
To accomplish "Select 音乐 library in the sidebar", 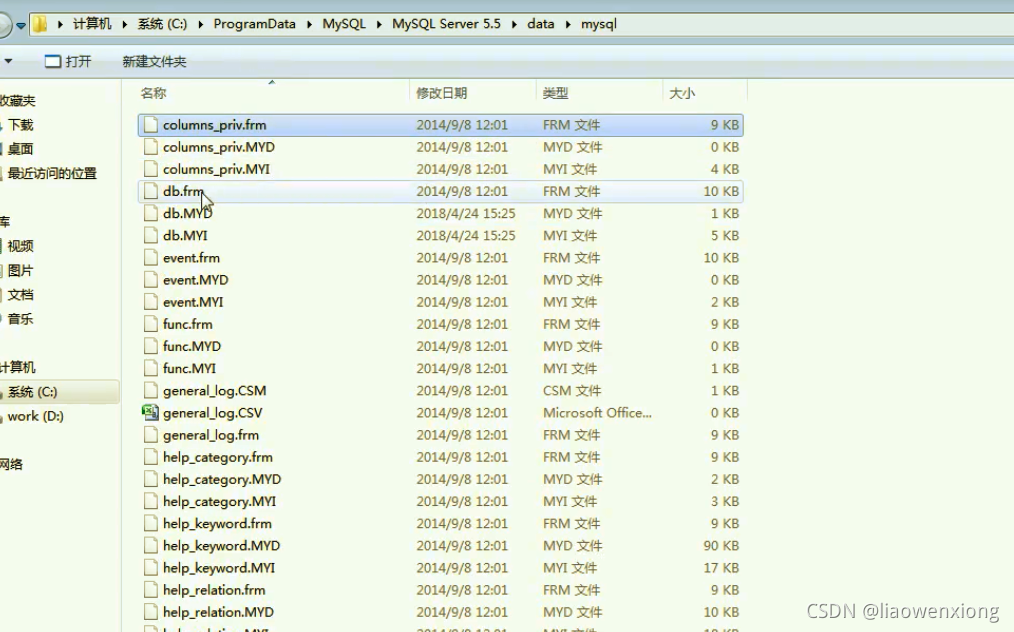I will coord(20,319).
